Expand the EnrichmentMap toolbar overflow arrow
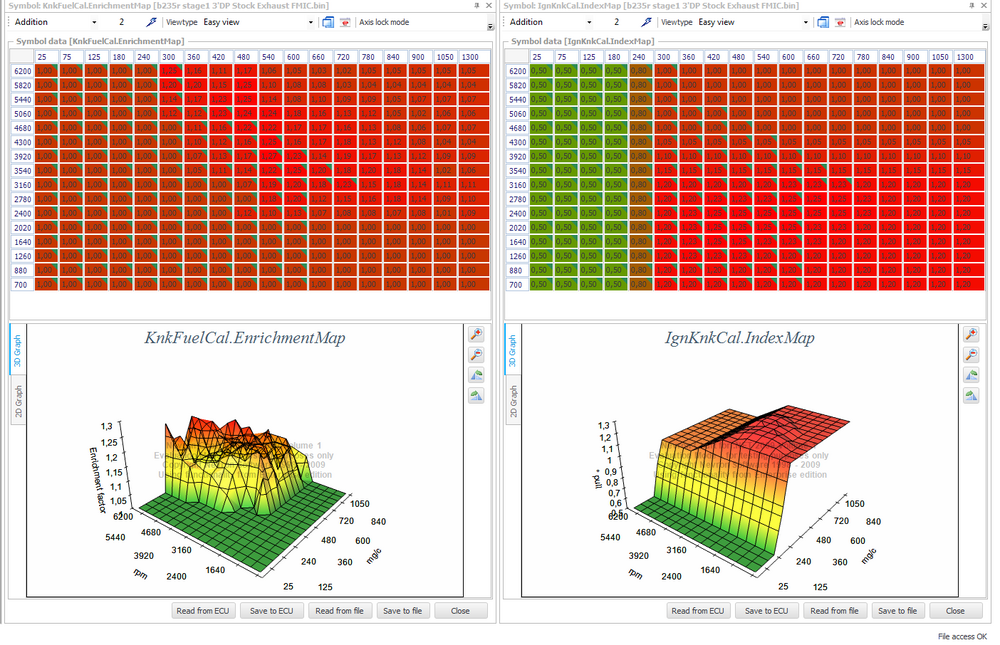1000x645 pixels. coord(490,27)
